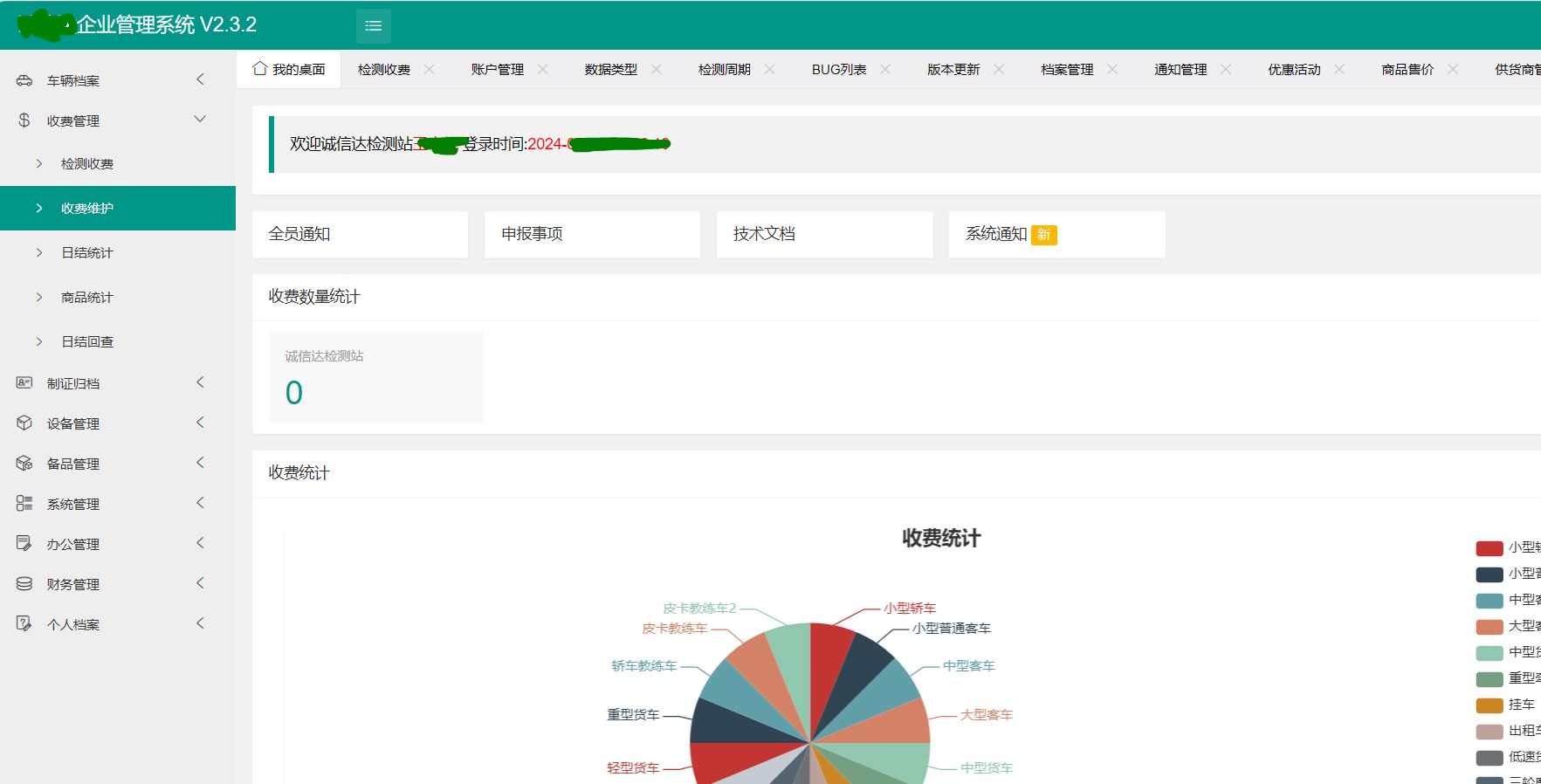Click the 小型轿车 pie chart label
Image resolution: width=1541 pixels, height=784 pixels.
click(910, 608)
